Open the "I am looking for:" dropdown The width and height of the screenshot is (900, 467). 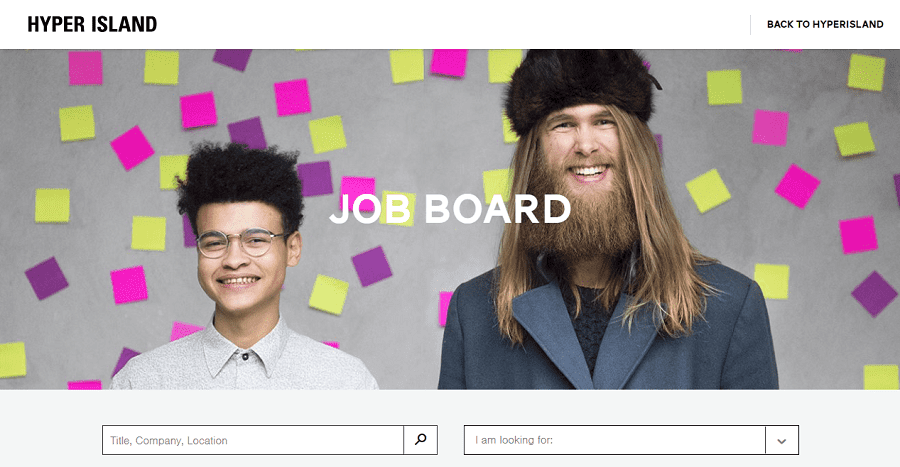631,440
